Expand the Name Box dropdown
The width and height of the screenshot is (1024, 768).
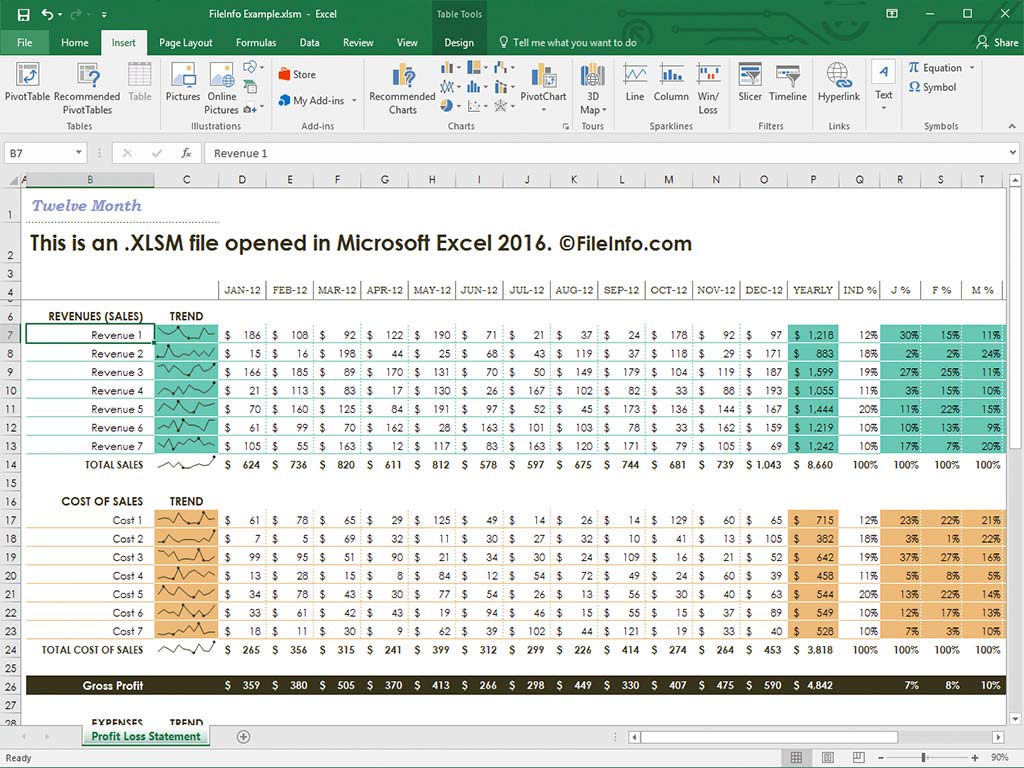(x=78, y=153)
